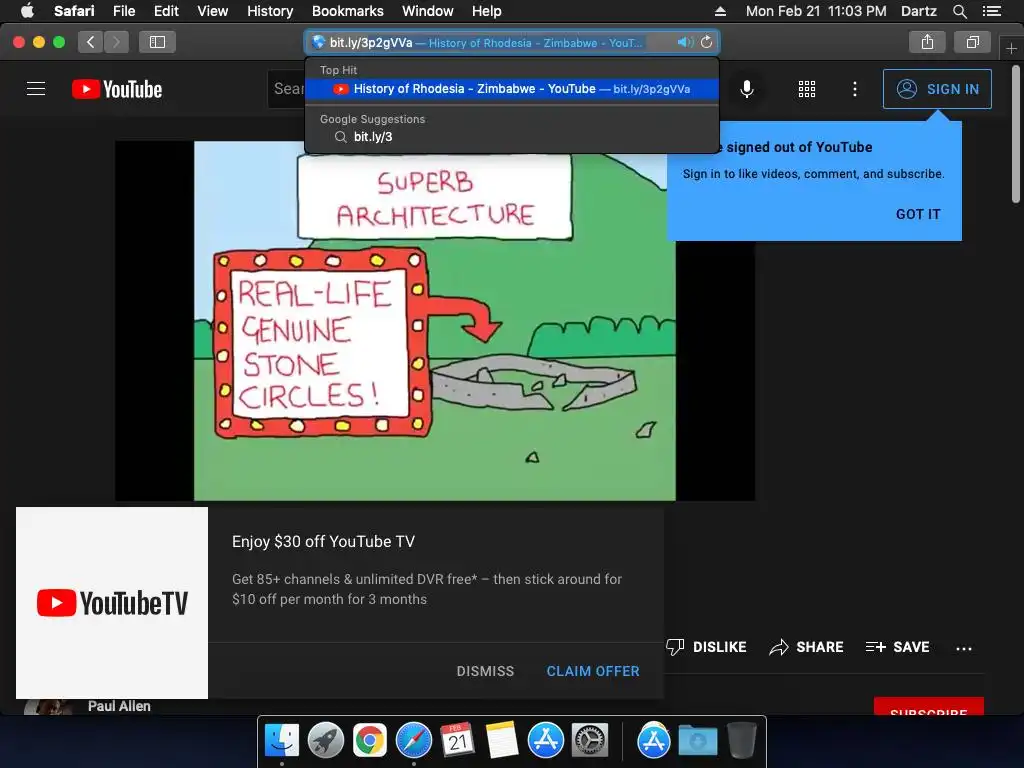Open the YouTube apps grid
Viewport: 1024px width, 768px height.
pyautogui.click(x=807, y=89)
